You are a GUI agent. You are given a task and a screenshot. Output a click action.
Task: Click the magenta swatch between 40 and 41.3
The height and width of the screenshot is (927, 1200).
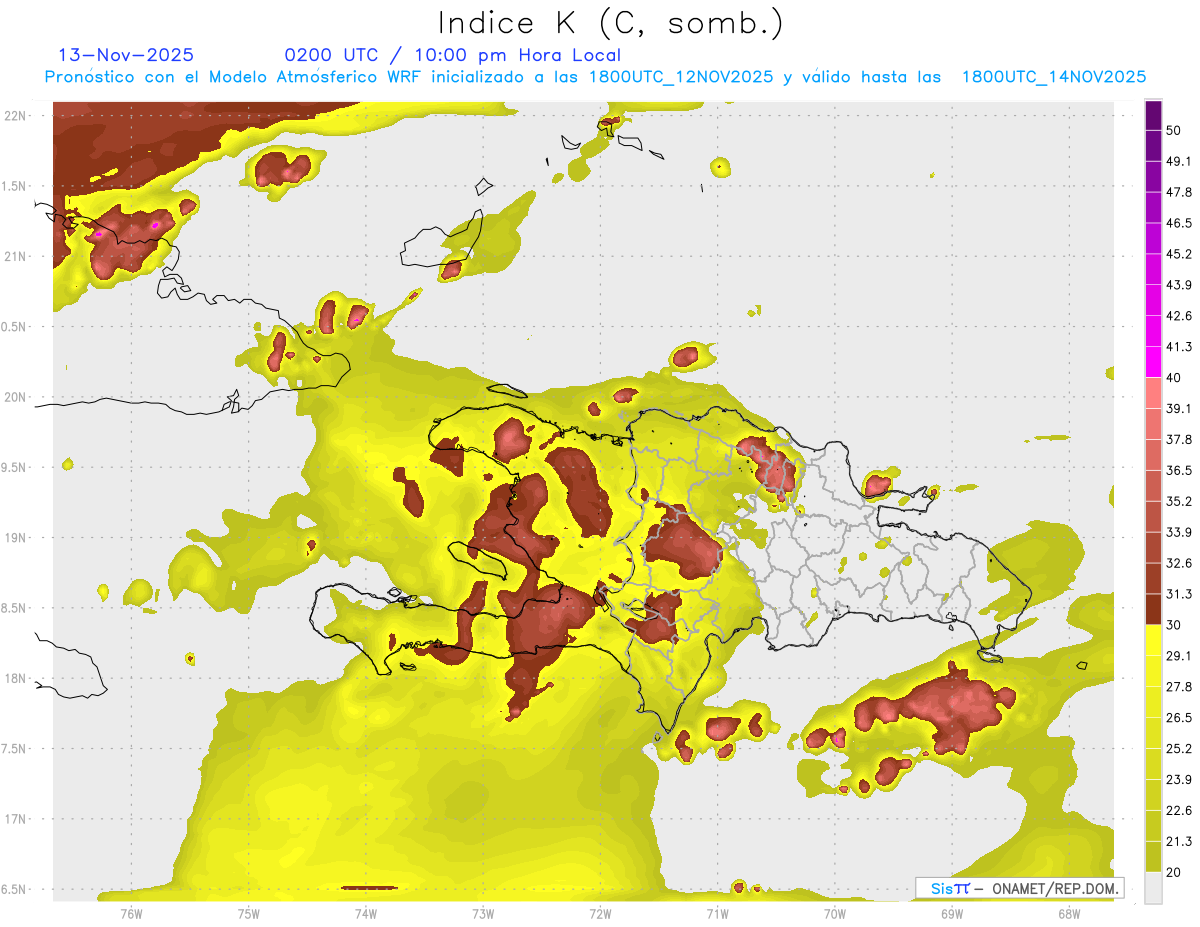1153,363
